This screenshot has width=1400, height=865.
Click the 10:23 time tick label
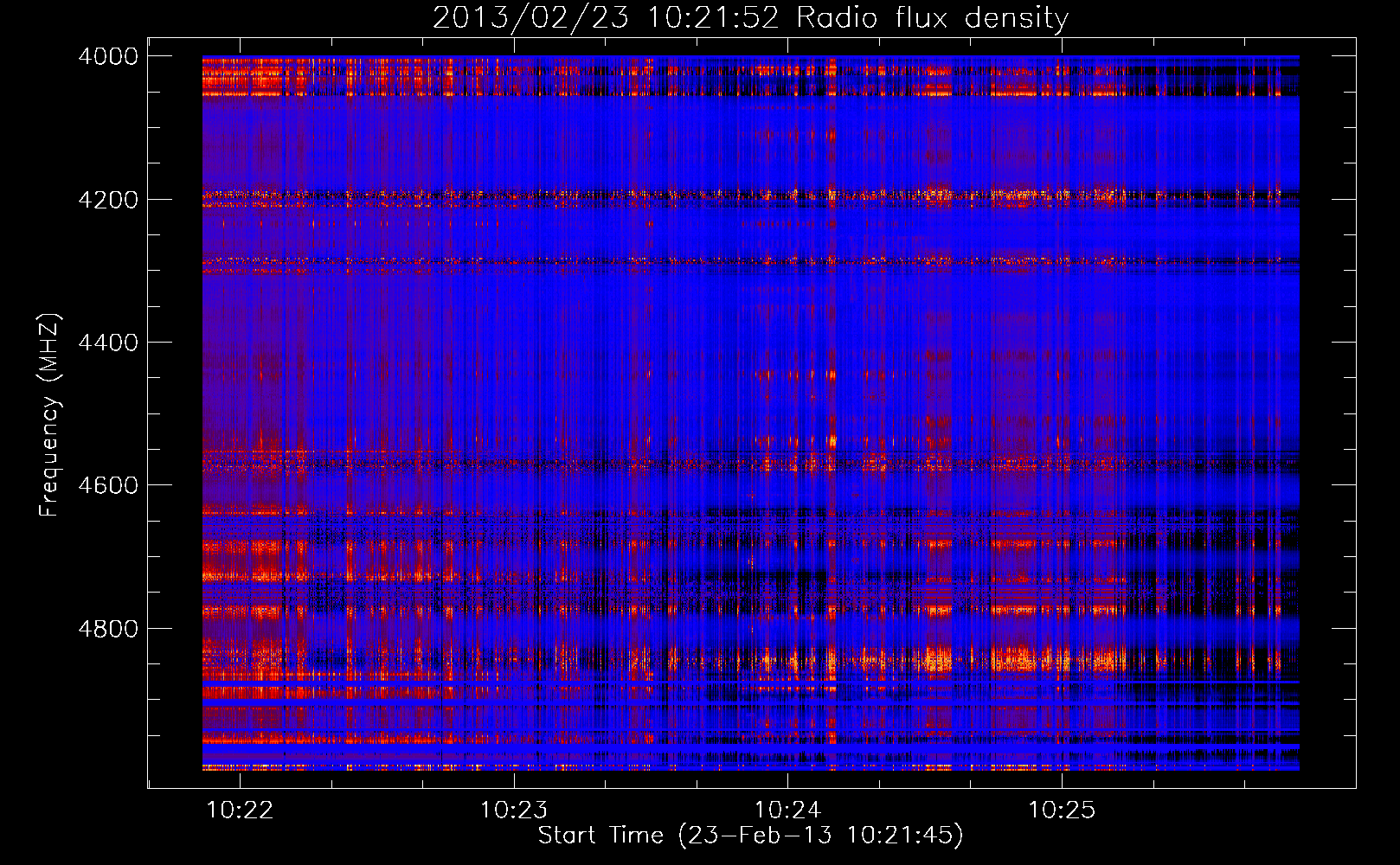click(x=514, y=811)
